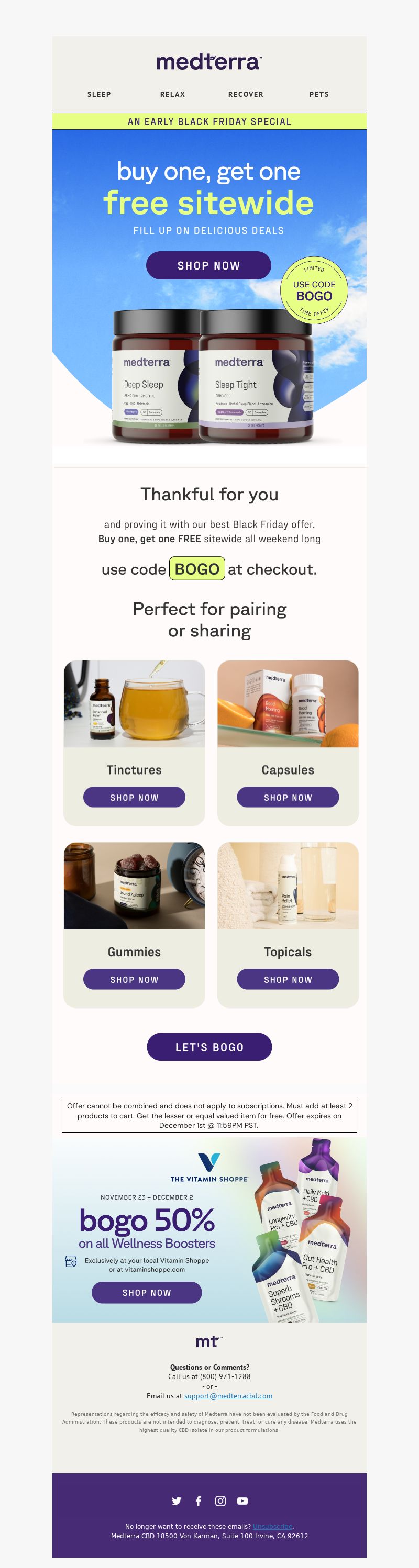Open the Instagram social icon
This screenshot has height=1568, width=419.
[220, 1501]
